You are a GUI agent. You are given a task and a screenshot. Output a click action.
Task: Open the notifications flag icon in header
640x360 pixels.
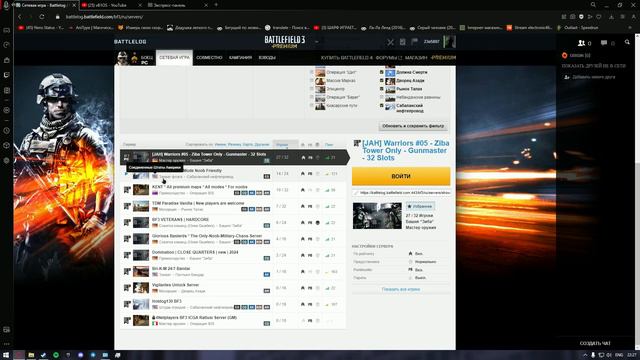click(414, 42)
